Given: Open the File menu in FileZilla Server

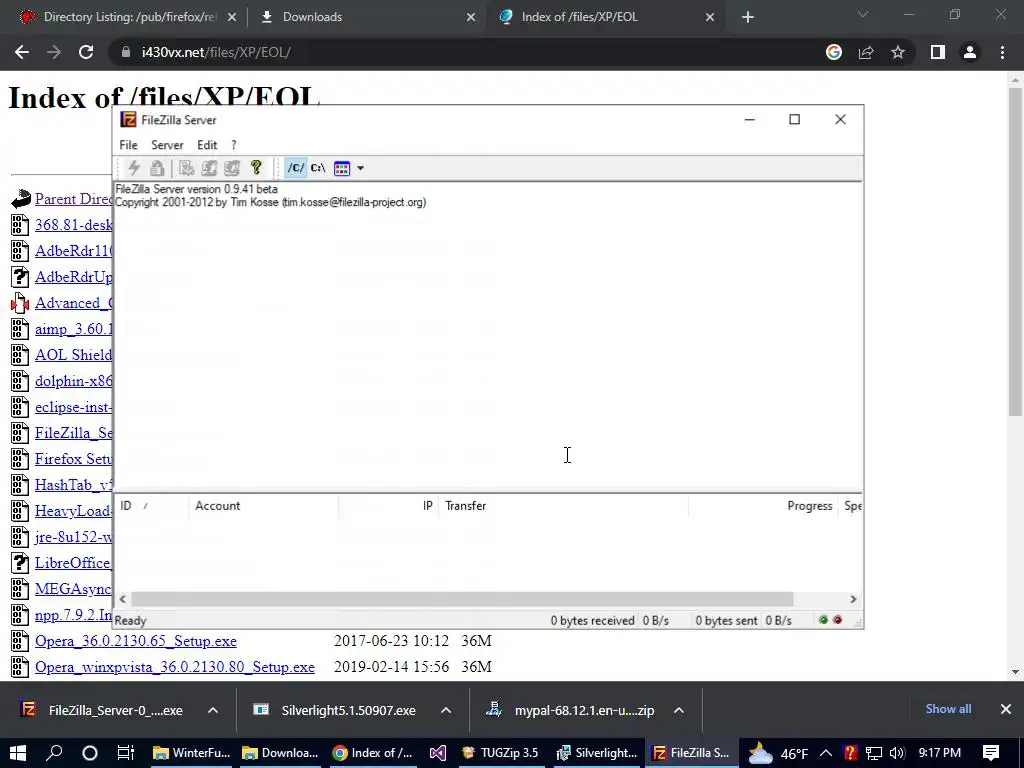Looking at the screenshot, I should tap(128, 145).
